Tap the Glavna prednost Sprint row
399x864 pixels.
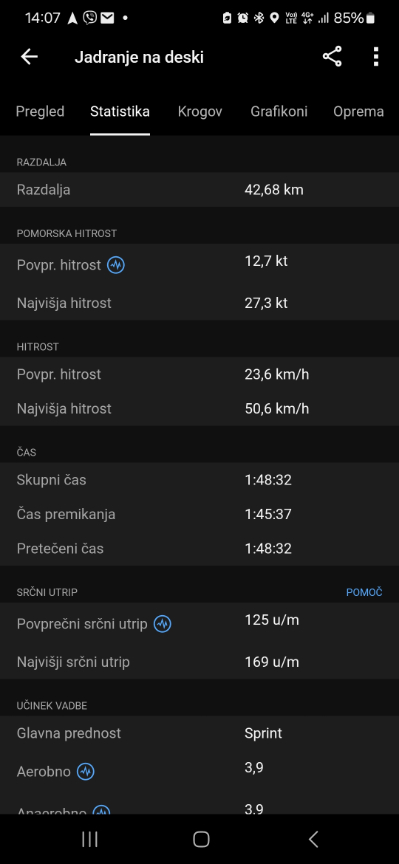coord(200,733)
